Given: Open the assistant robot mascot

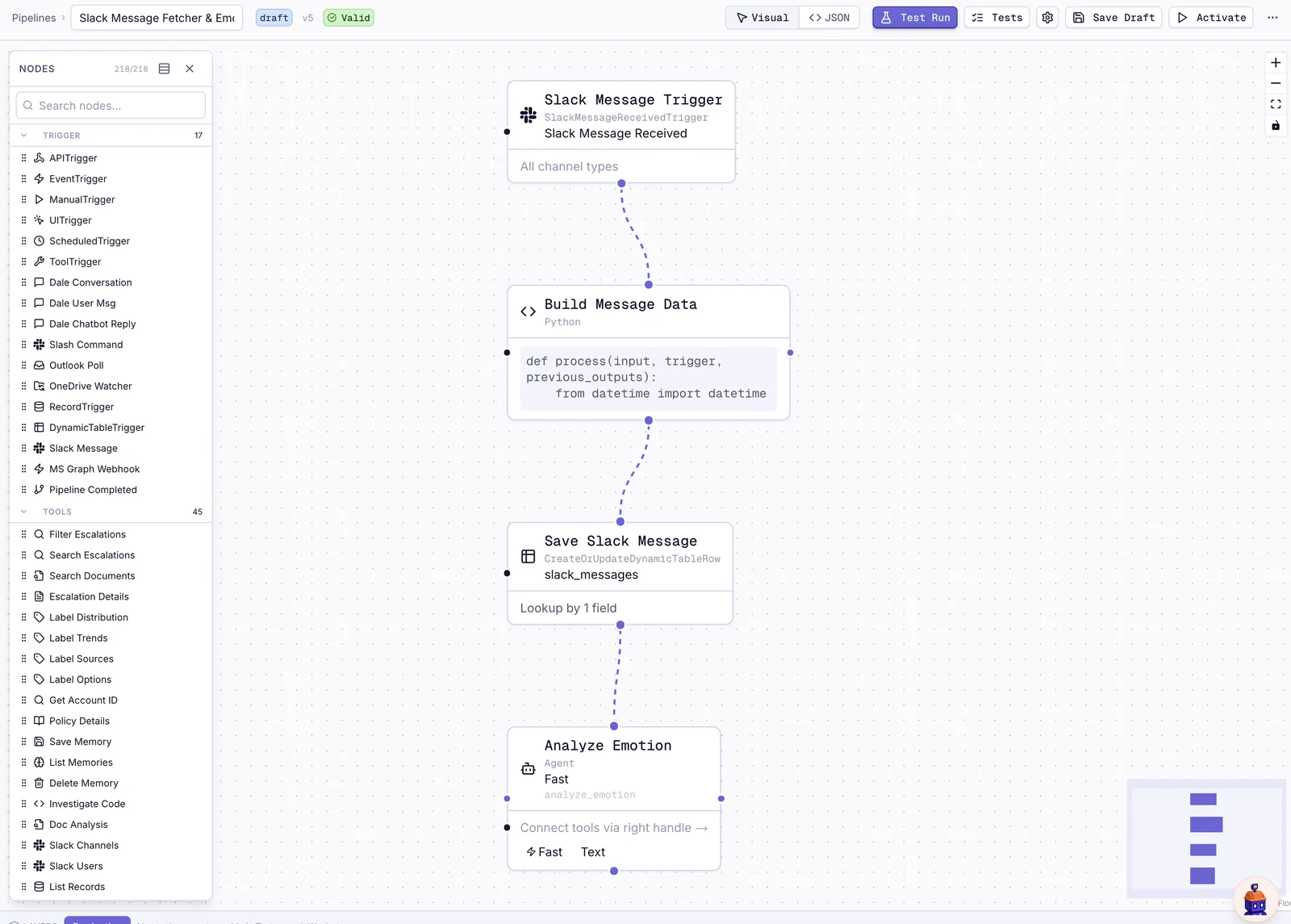Looking at the screenshot, I should pyautogui.click(x=1255, y=899).
